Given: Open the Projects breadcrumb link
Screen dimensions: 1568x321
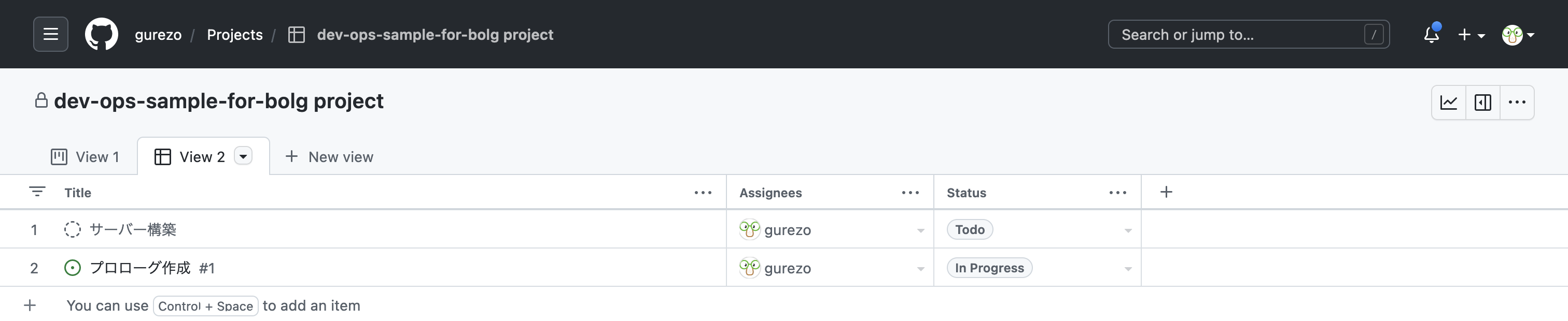Looking at the screenshot, I should 234,35.
